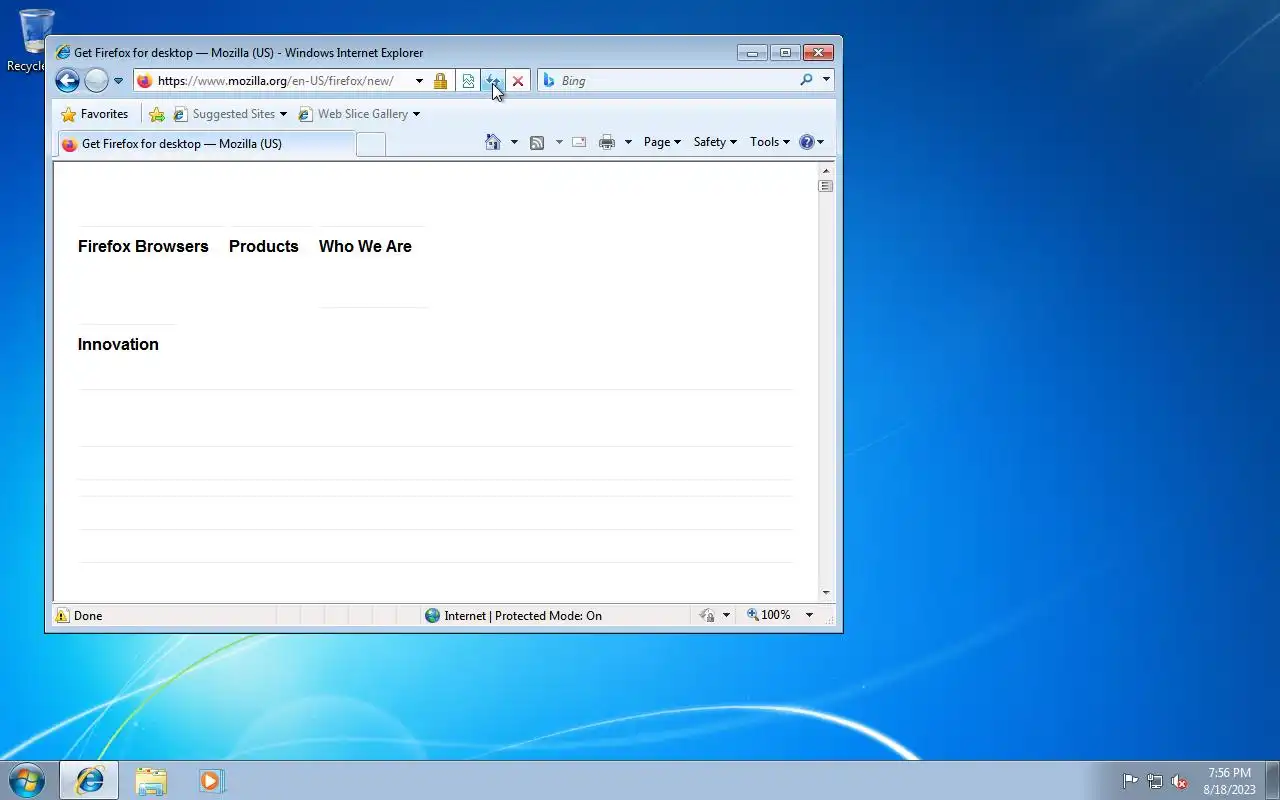Click the Firefox Browsers heading link
This screenshot has height=800, width=1280.
(x=143, y=246)
